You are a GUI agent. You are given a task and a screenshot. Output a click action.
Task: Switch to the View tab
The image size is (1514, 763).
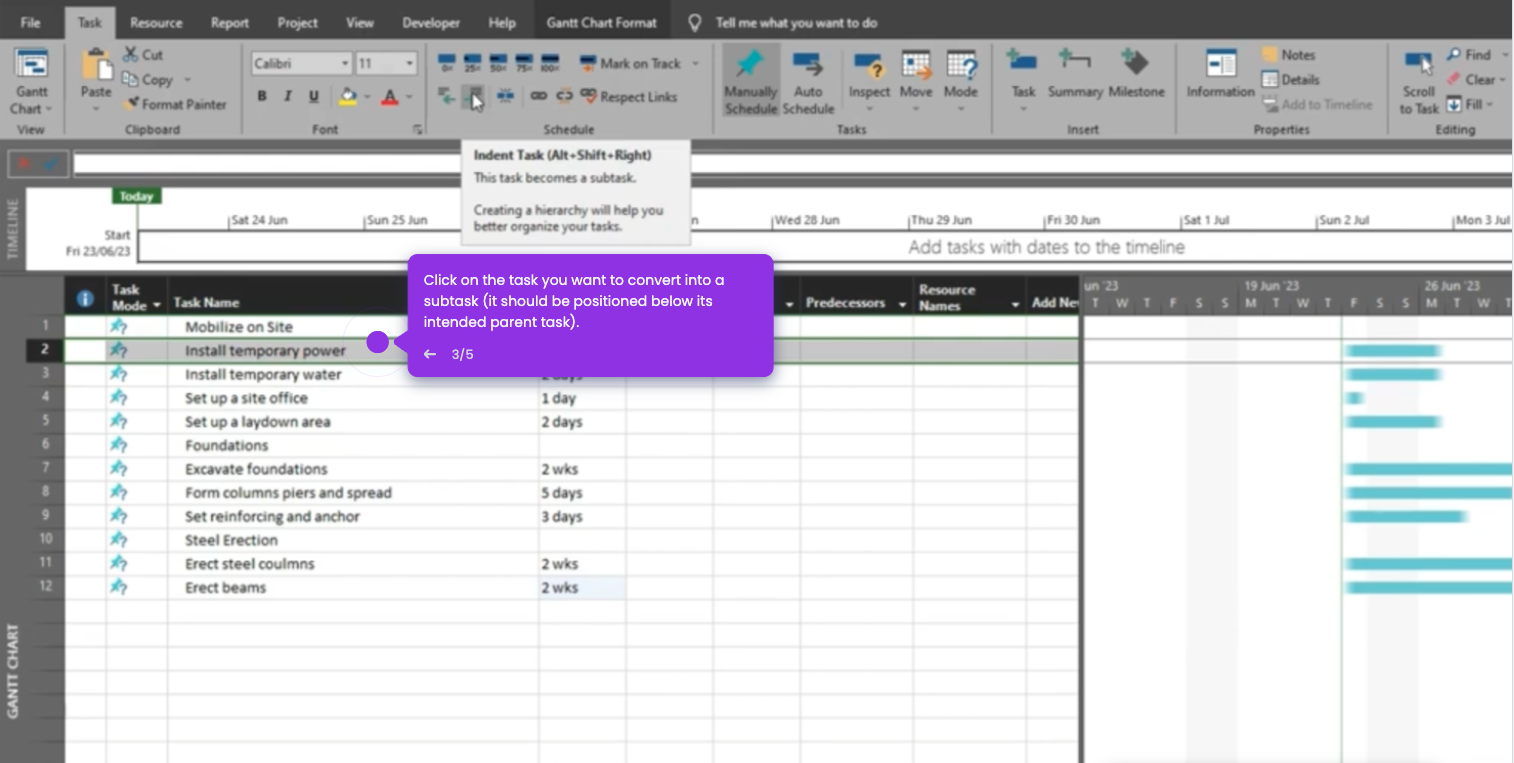tap(360, 22)
